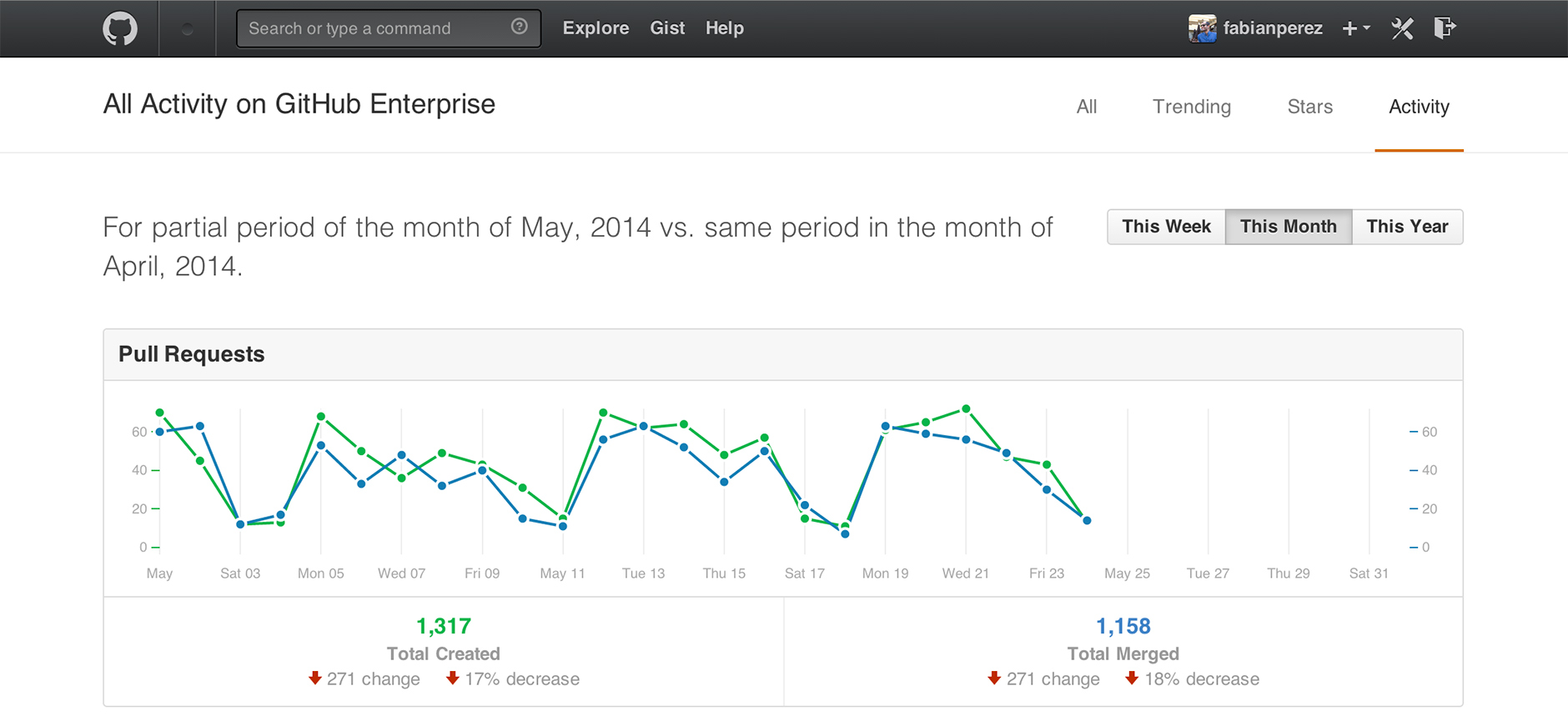The height and width of the screenshot is (721, 1568).
Task: Switch to the All tab
Action: pos(1086,107)
